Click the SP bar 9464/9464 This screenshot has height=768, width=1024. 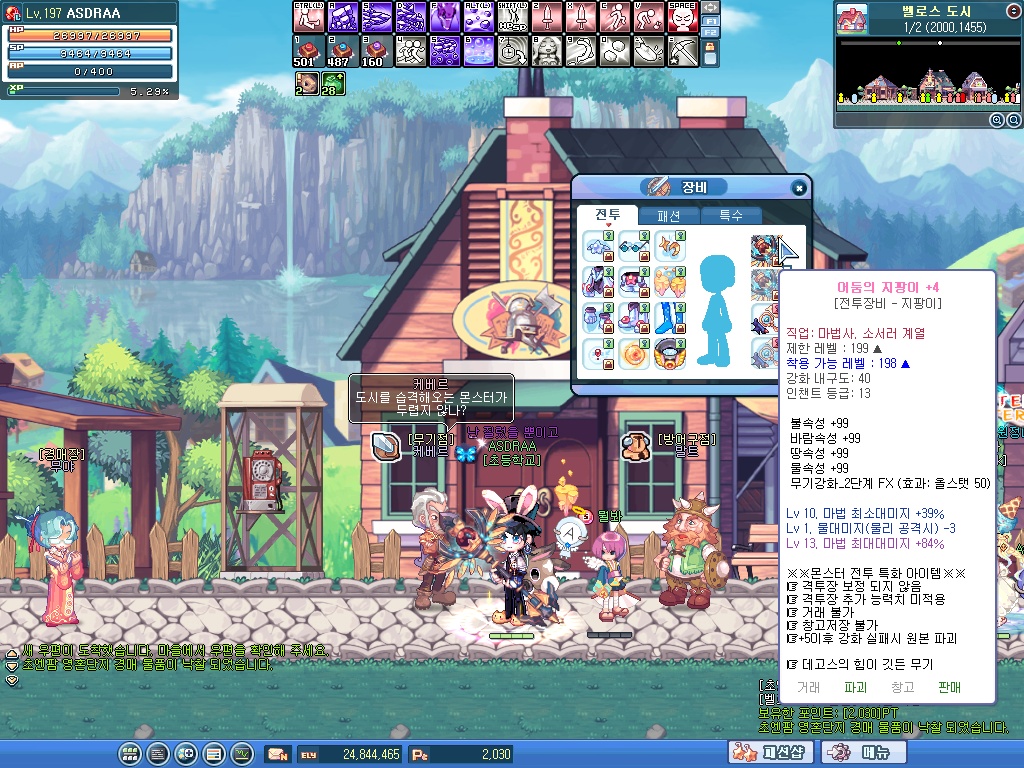[90, 54]
